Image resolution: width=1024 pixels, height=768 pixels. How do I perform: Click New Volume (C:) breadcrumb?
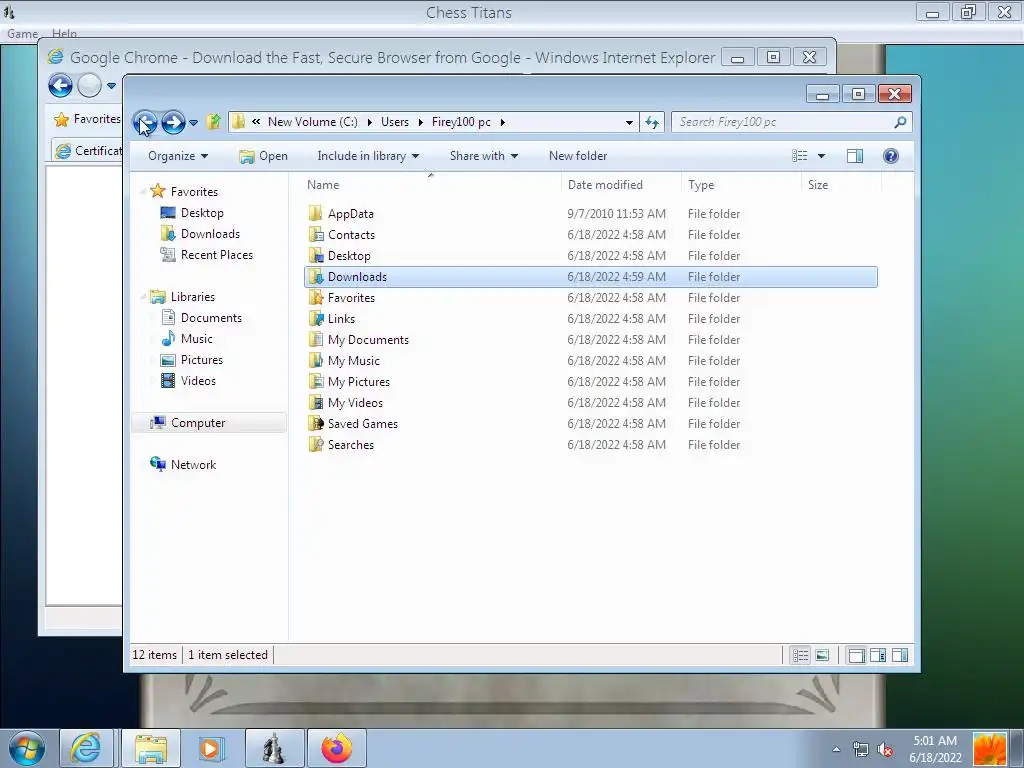coord(312,122)
